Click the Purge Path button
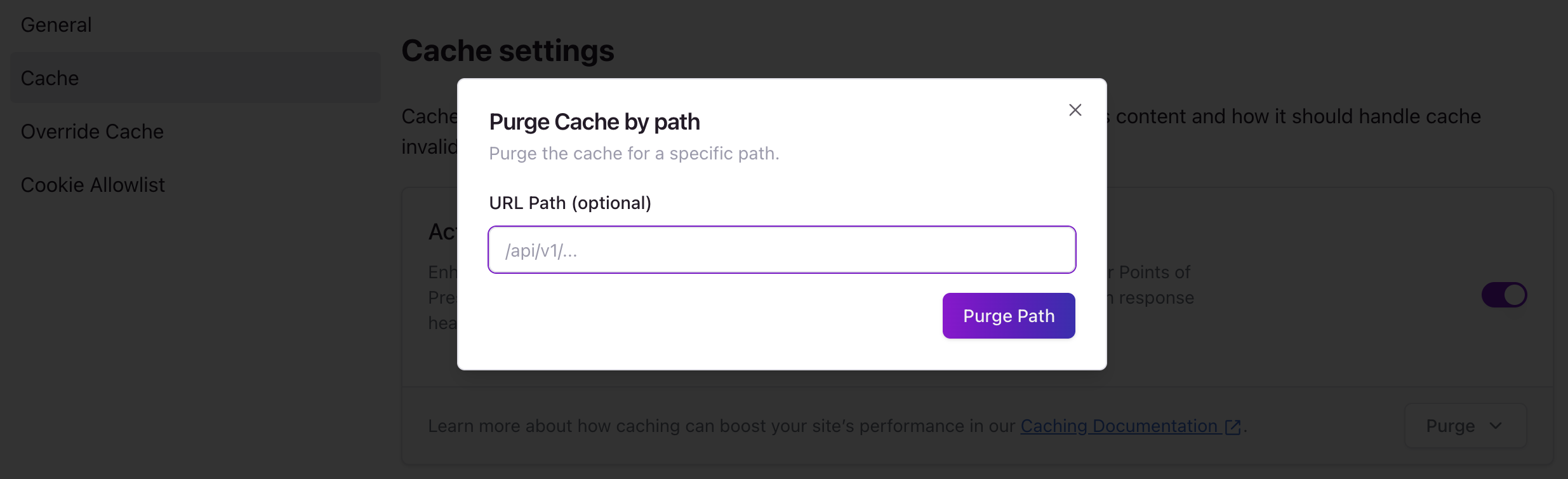The image size is (1568, 479). [x=1008, y=315]
